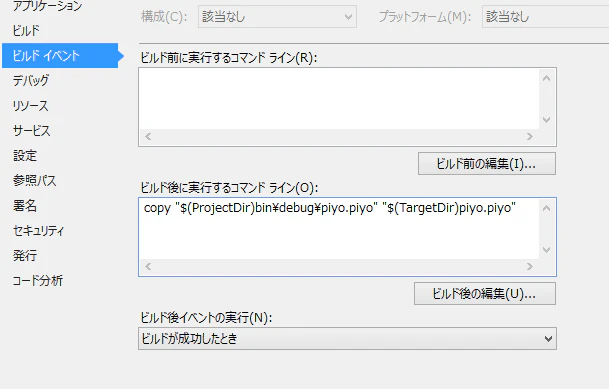Expand the 構成(C) dropdown
This screenshot has height=389, width=609.
tap(277, 17)
